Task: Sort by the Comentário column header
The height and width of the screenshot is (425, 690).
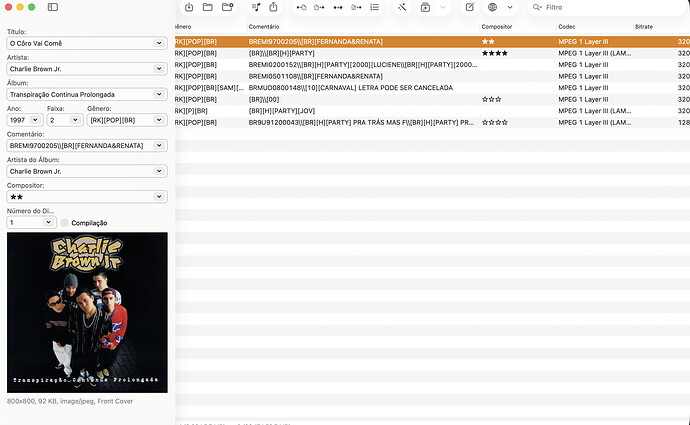Action: [264, 27]
